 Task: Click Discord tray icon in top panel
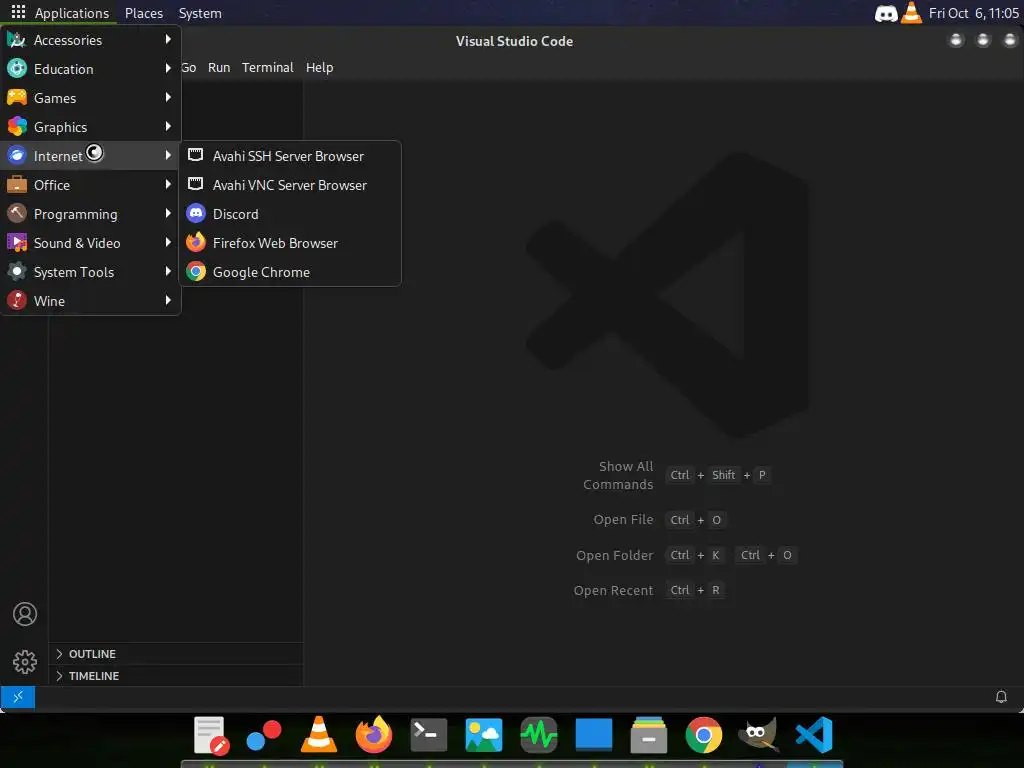coord(886,13)
